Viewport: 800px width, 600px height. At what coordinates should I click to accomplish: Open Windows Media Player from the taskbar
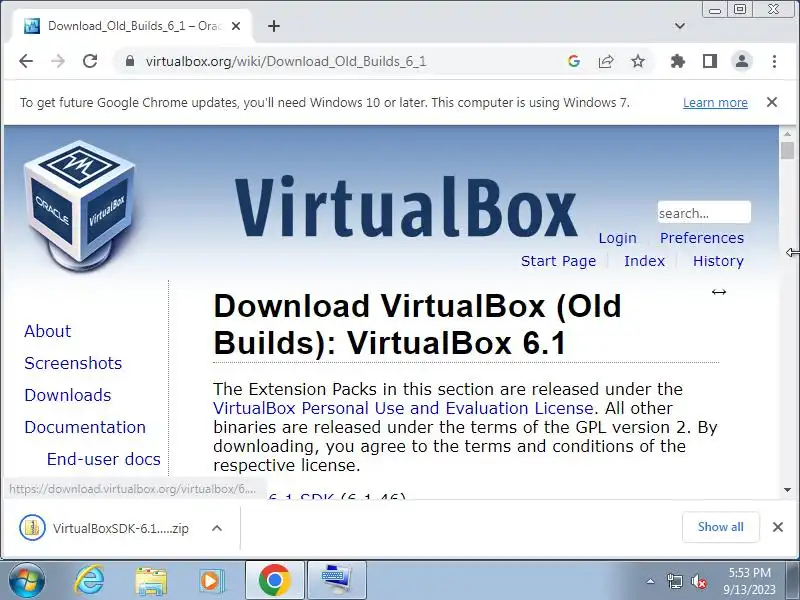click(x=211, y=581)
